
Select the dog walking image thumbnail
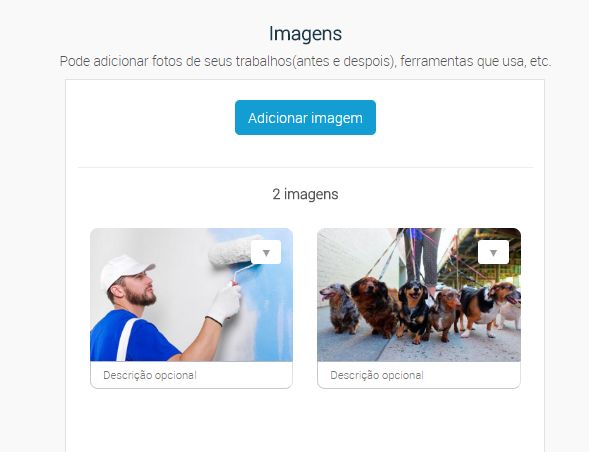(419, 295)
